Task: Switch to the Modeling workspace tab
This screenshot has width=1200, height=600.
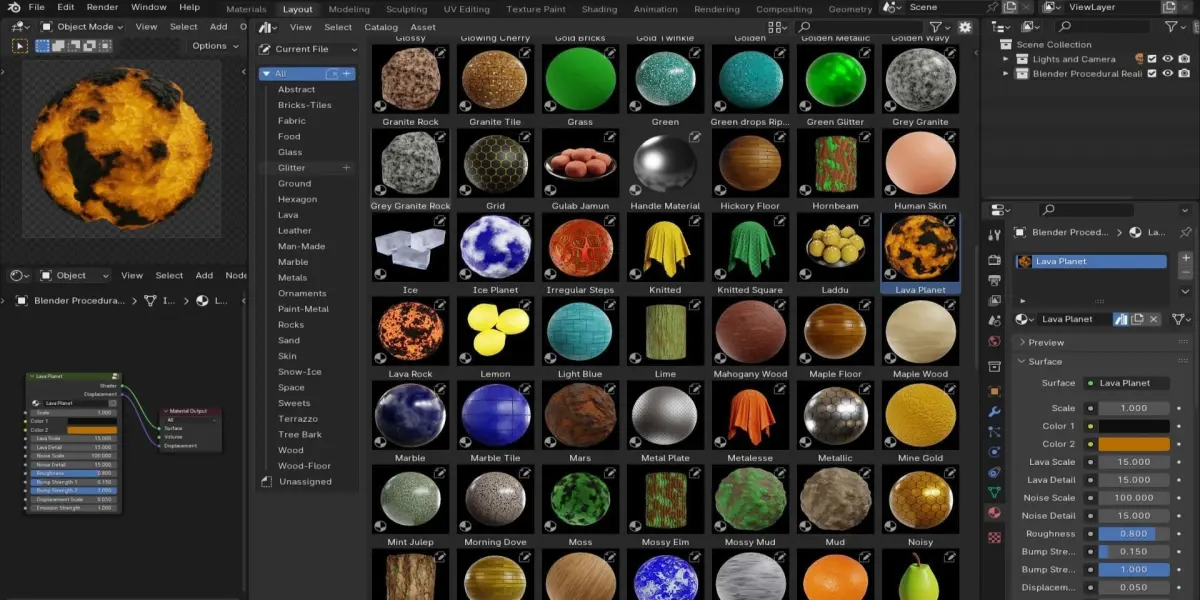Action: pos(349,9)
